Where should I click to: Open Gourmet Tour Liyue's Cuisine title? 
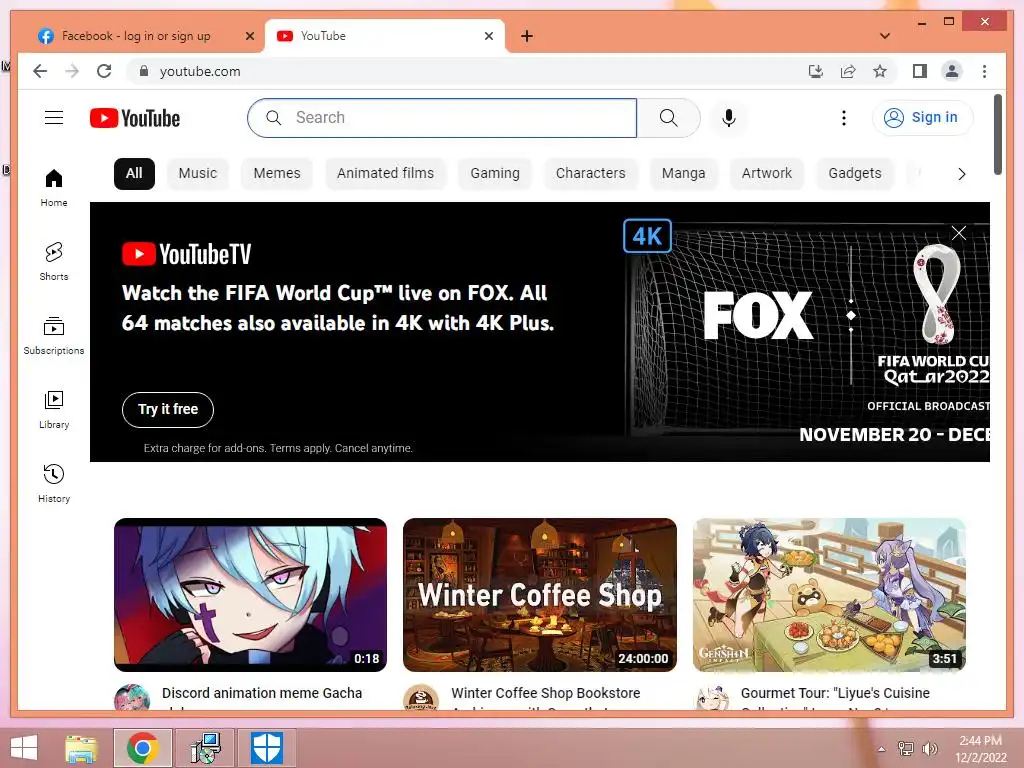(835, 693)
